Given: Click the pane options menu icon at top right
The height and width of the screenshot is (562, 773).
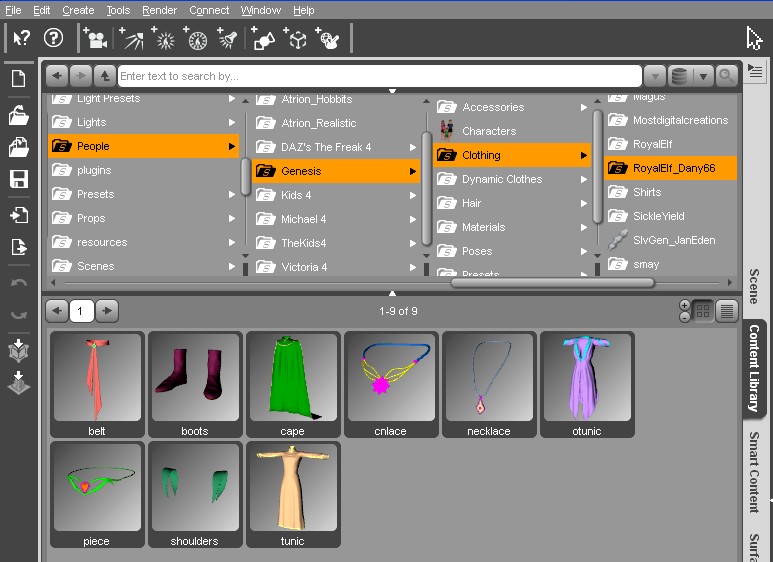Looking at the screenshot, I should pyautogui.click(x=754, y=71).
